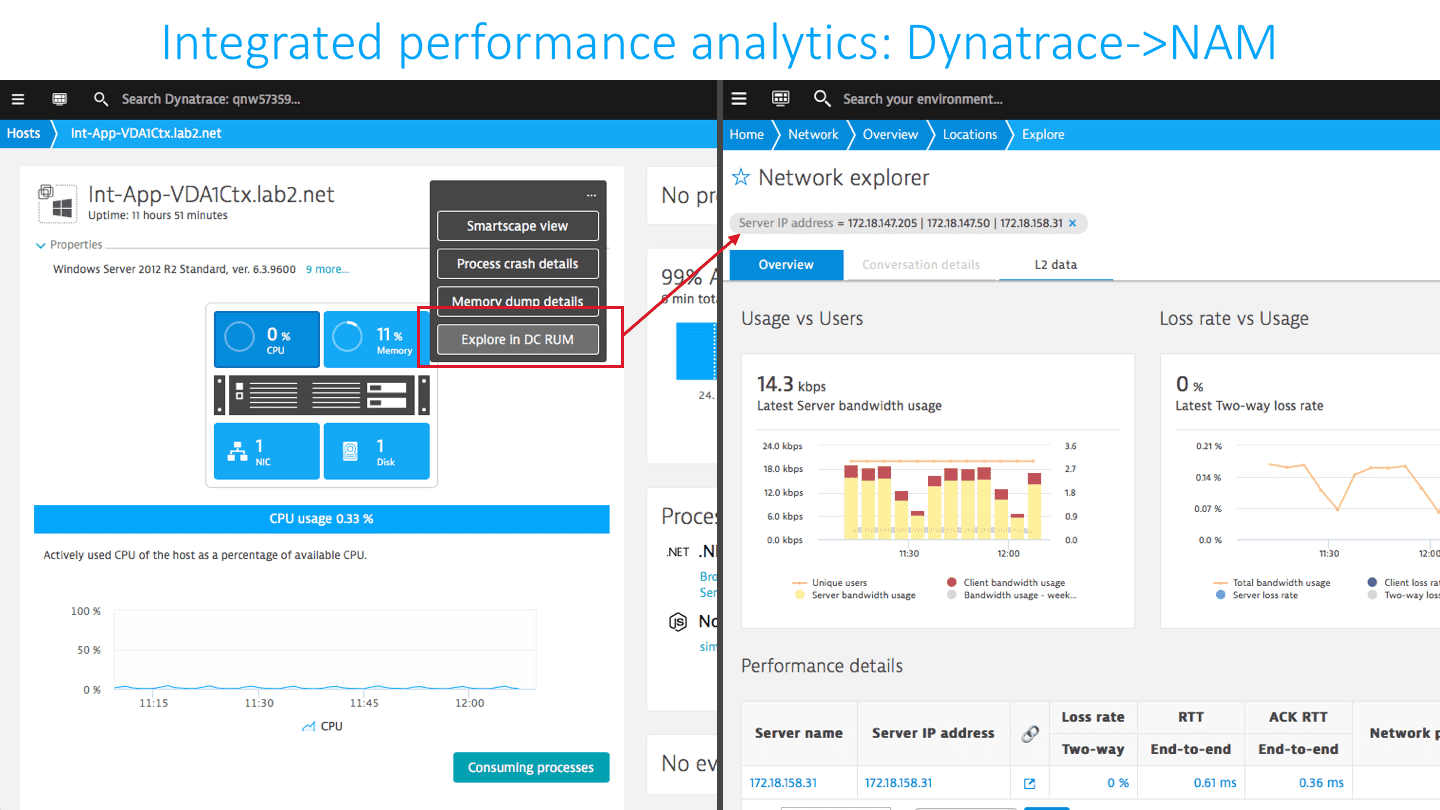Click Smartscape view button
The height and width of the screenshot is (810, 1440).
tap(517, 226)
